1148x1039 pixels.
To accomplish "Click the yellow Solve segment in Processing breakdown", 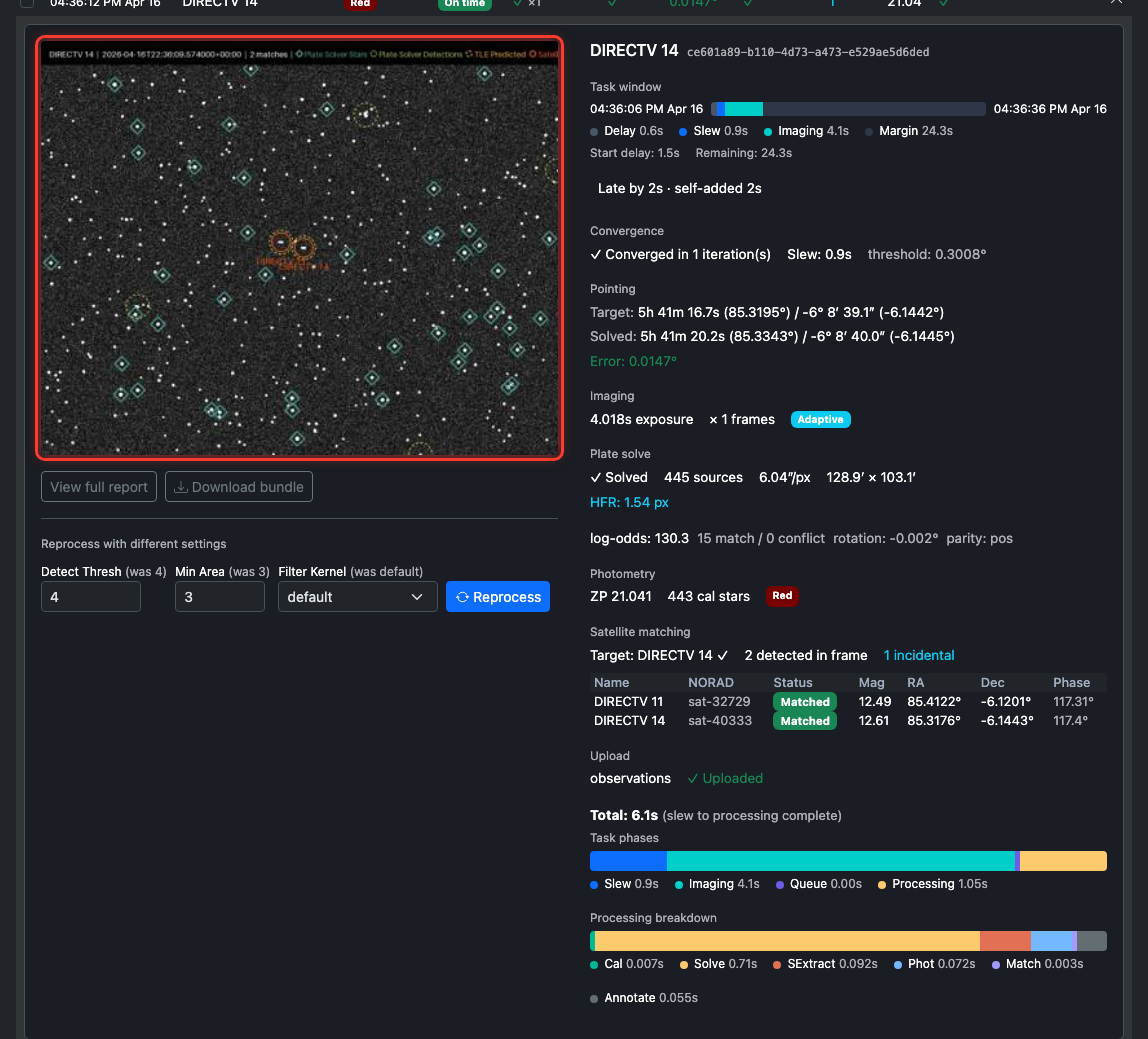I will pos(787,941).
